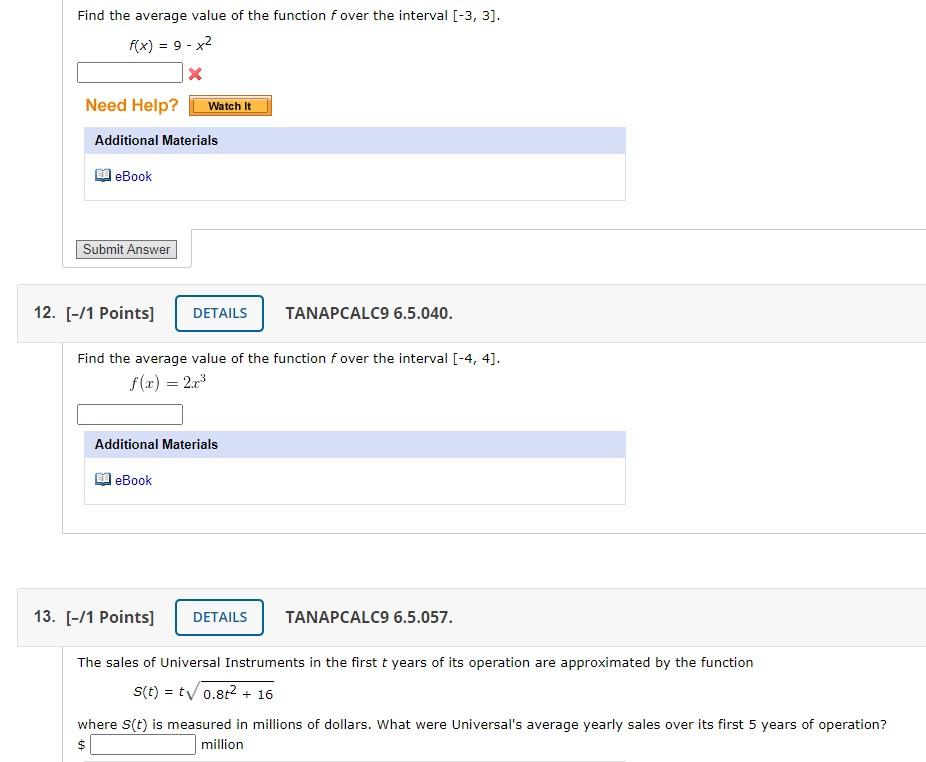Viewport: 926px width, 762px height.
Task: Click the Need Help? label
Action: click(131, 105)
